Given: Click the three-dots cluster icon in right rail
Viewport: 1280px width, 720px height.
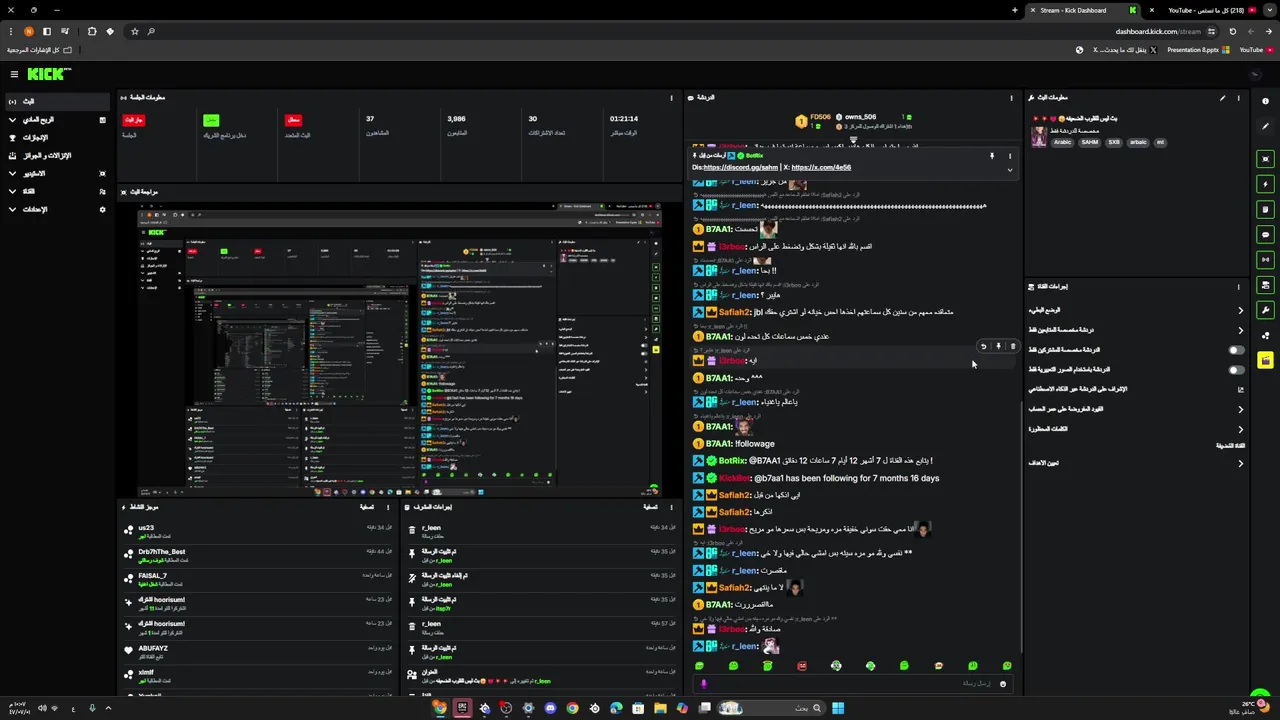Looking at the screenshot, I should click(x=1265, y=335).
